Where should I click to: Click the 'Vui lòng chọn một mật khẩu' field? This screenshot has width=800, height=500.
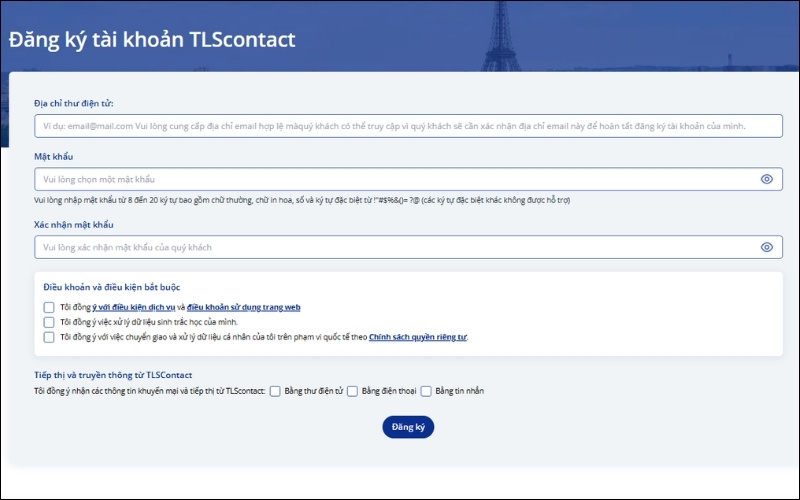tap(390, 179)
